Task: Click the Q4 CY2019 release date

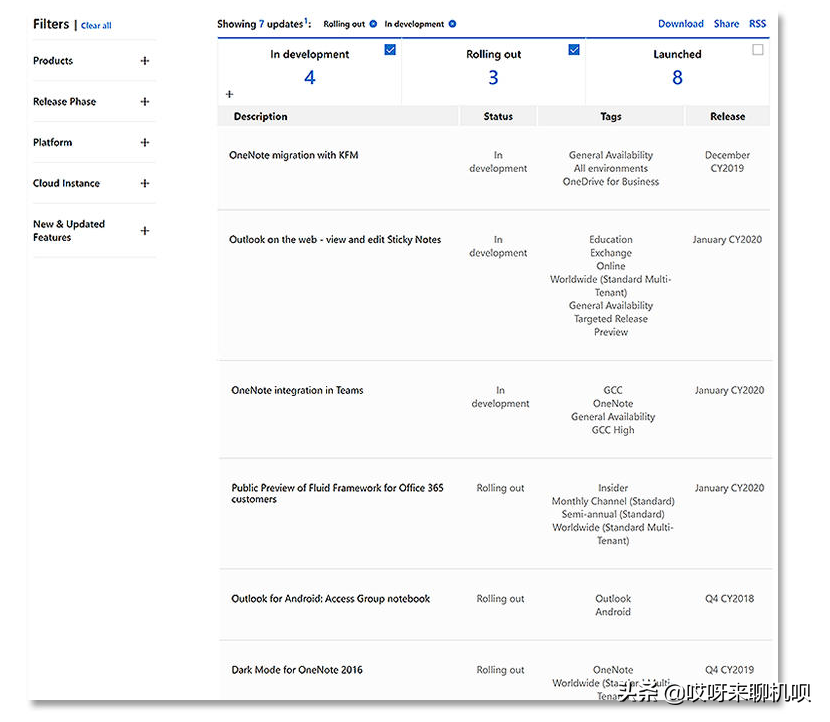Action: pyautogui.click(x=729, y=670)
